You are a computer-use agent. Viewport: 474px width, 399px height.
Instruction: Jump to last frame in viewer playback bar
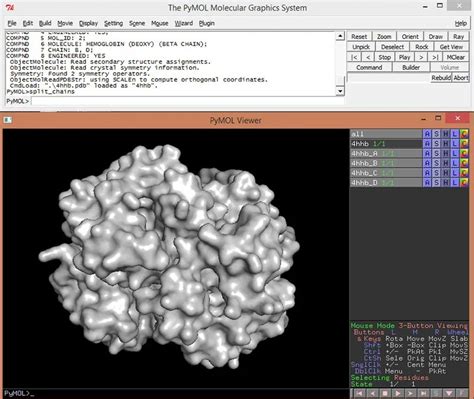point(424,394)
